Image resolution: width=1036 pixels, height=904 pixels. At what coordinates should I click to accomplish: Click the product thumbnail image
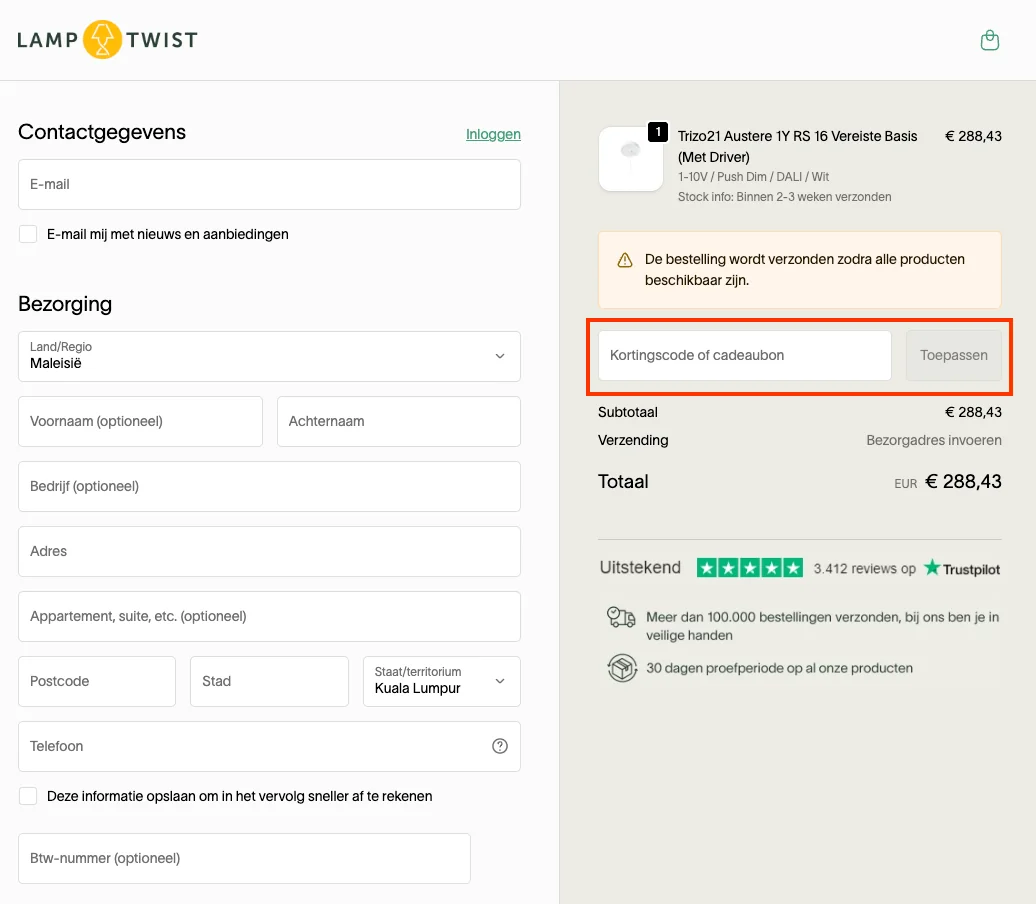pyautogui.click(x=630, y=158)
